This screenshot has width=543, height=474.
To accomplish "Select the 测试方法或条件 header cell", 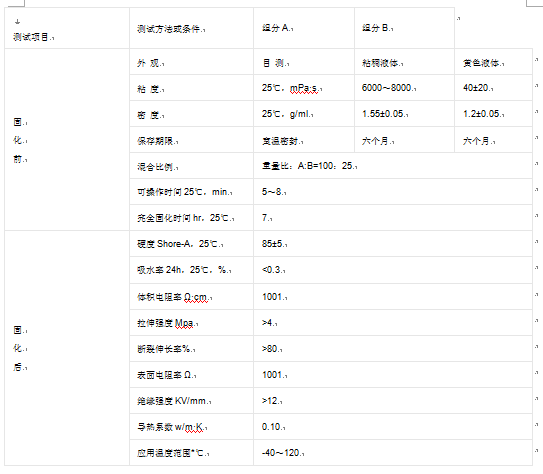I will 192,28.
